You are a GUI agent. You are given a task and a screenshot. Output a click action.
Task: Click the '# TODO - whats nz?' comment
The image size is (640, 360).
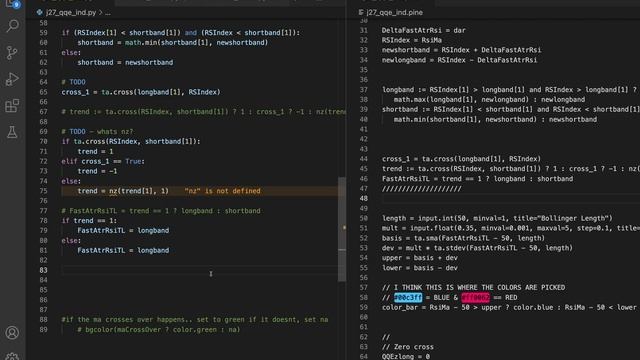97,131
